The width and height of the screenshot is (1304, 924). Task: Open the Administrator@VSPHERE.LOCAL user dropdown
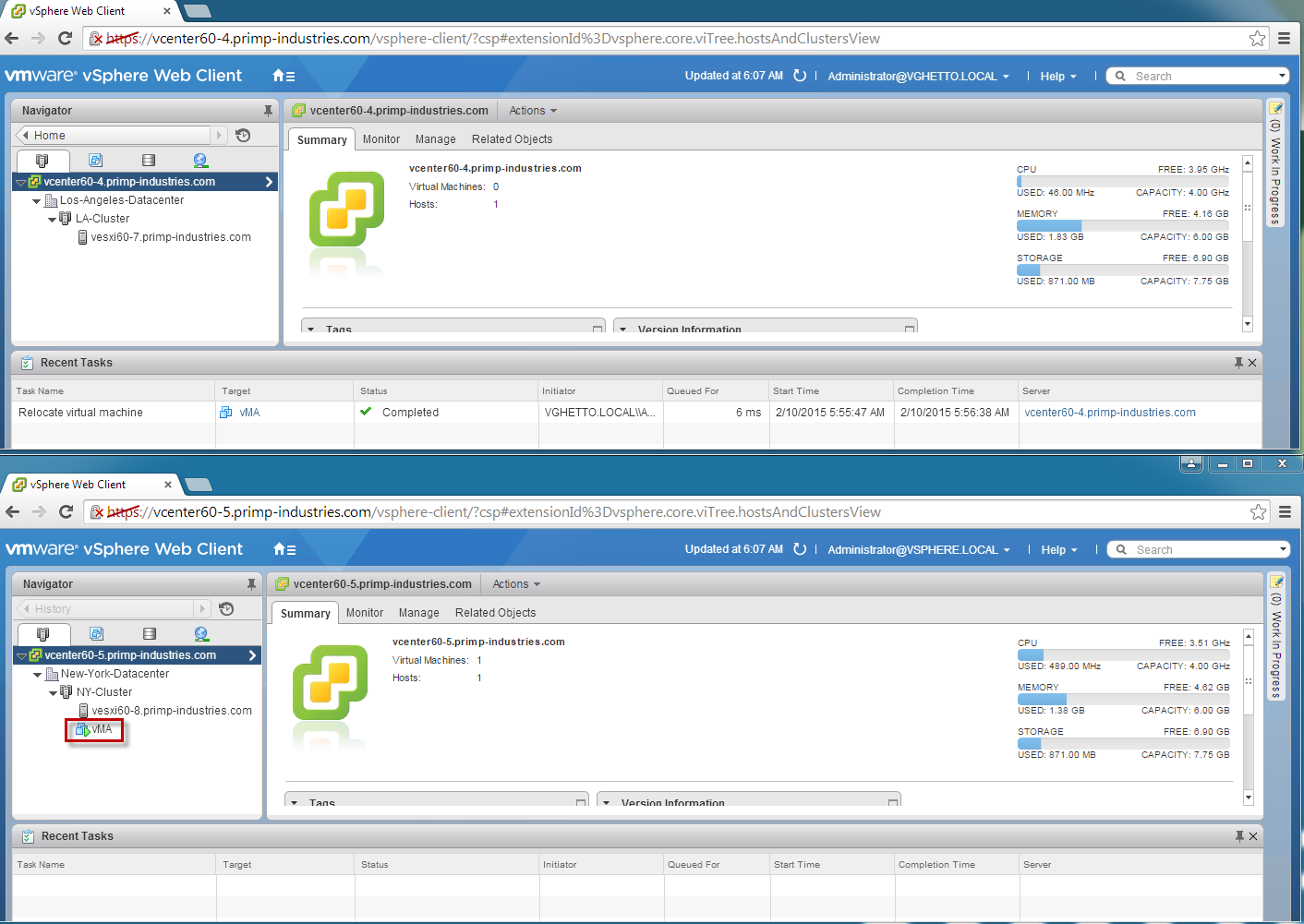pyautogui.click(x=919, y=550)
